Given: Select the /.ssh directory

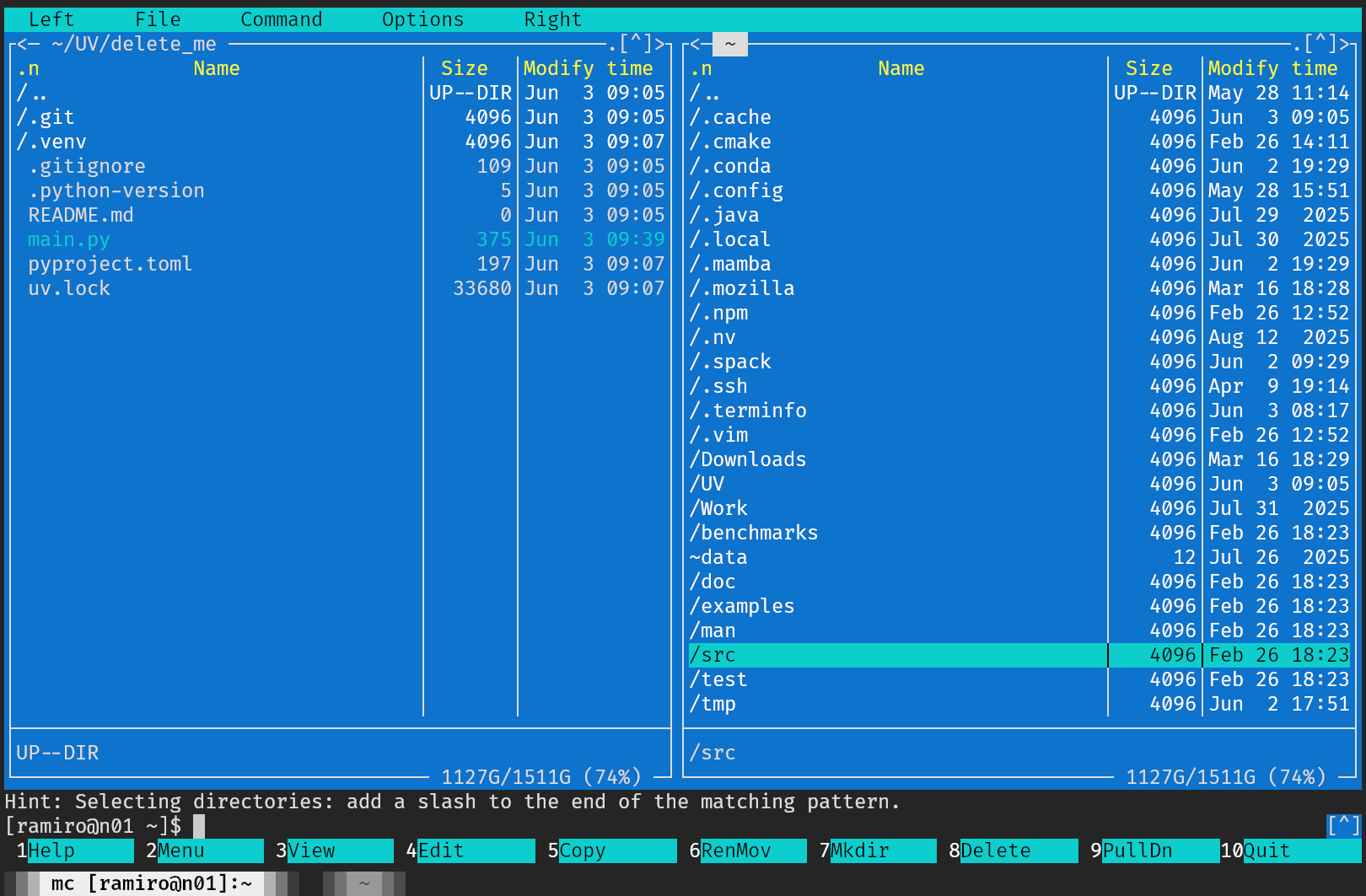Looking at the screenshot, I should (x=1019, y=386).
